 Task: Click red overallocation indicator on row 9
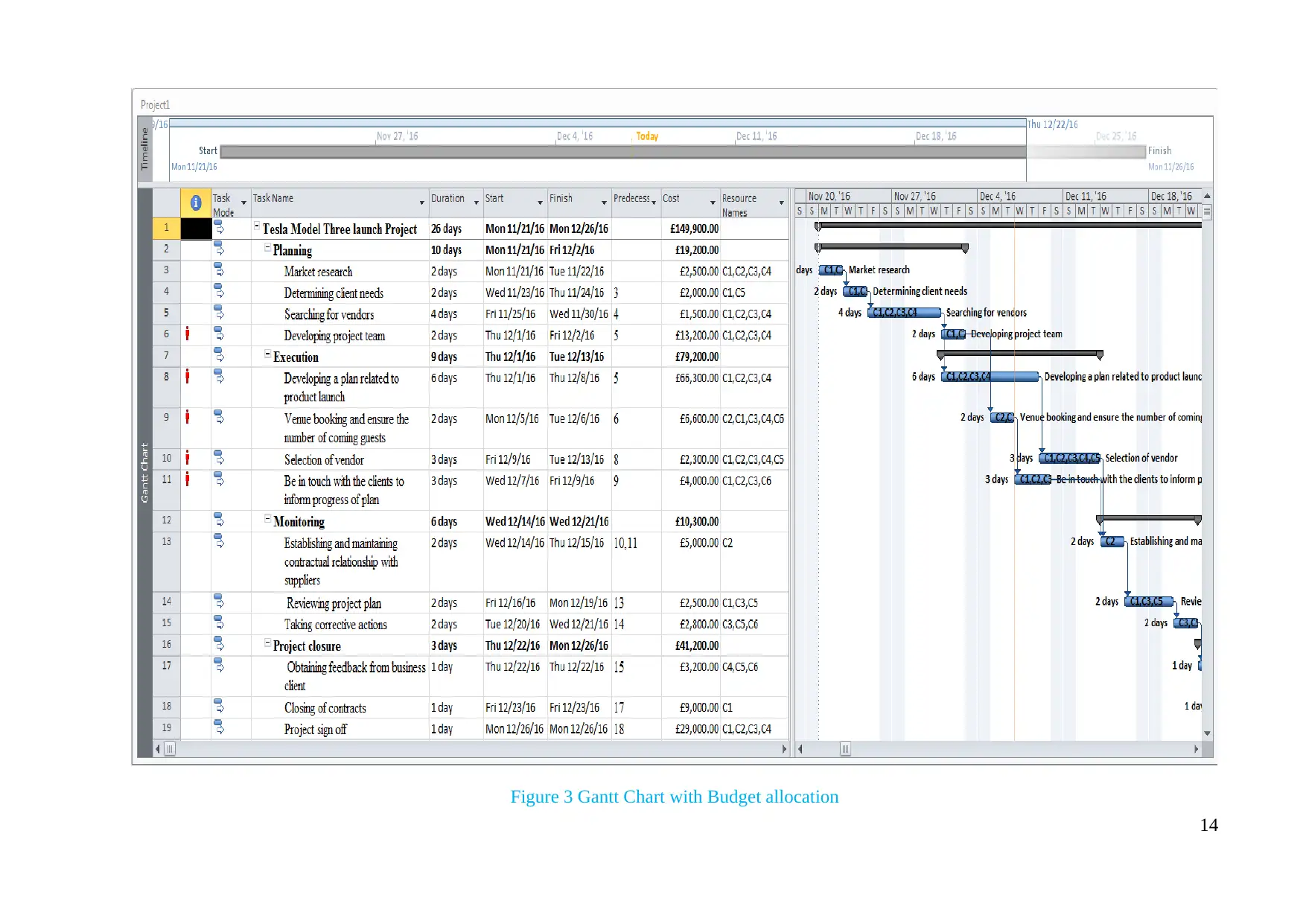[x=188, y=417]
